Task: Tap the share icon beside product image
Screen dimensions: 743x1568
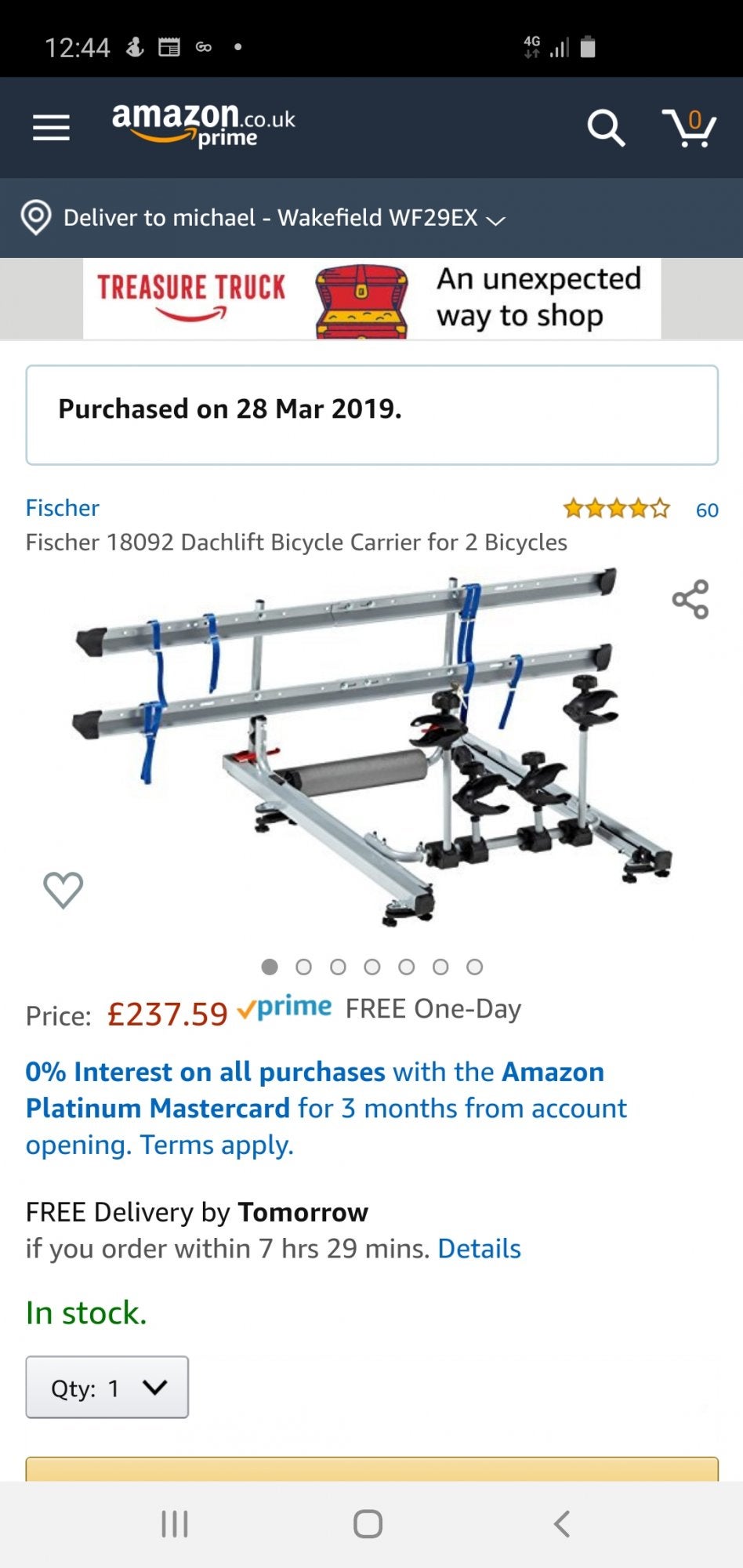Action: (690, 600)
